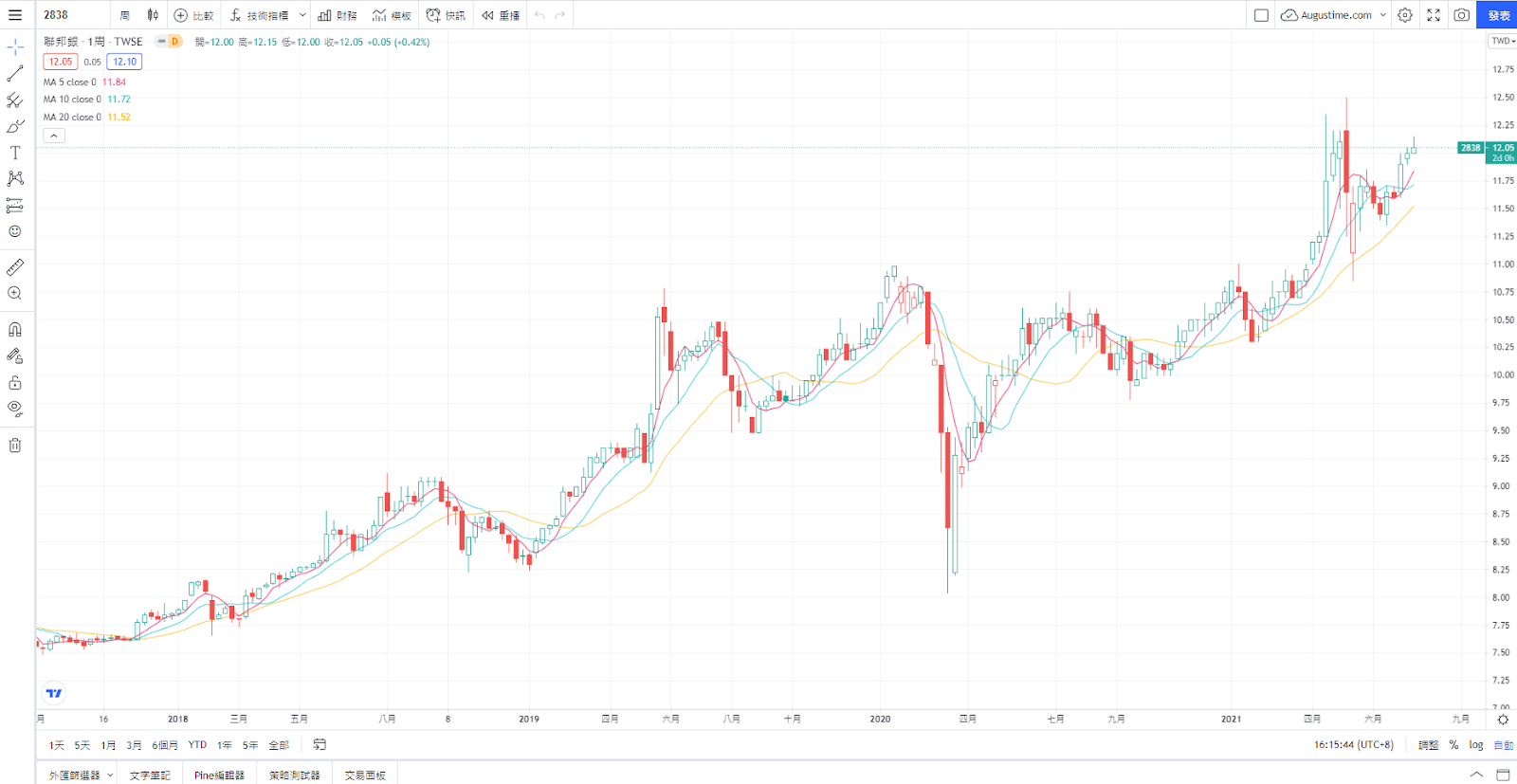Select the 全部 date range
This screenshot has height=784, width=1517.
click(x=279, y=745)
